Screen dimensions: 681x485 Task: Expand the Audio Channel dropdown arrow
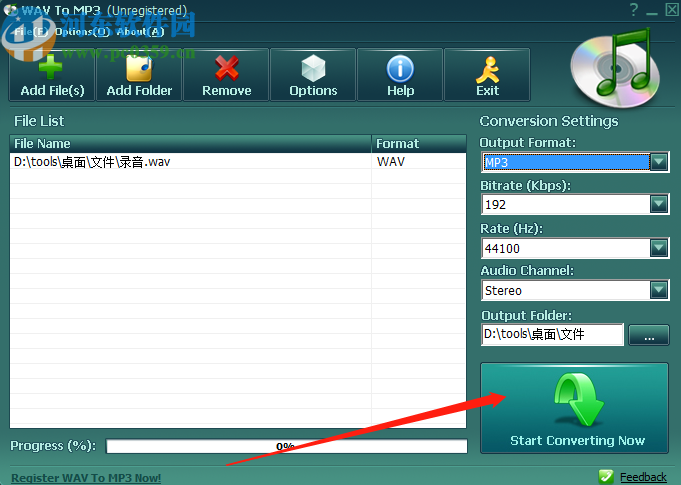click(x=659, y=290)
